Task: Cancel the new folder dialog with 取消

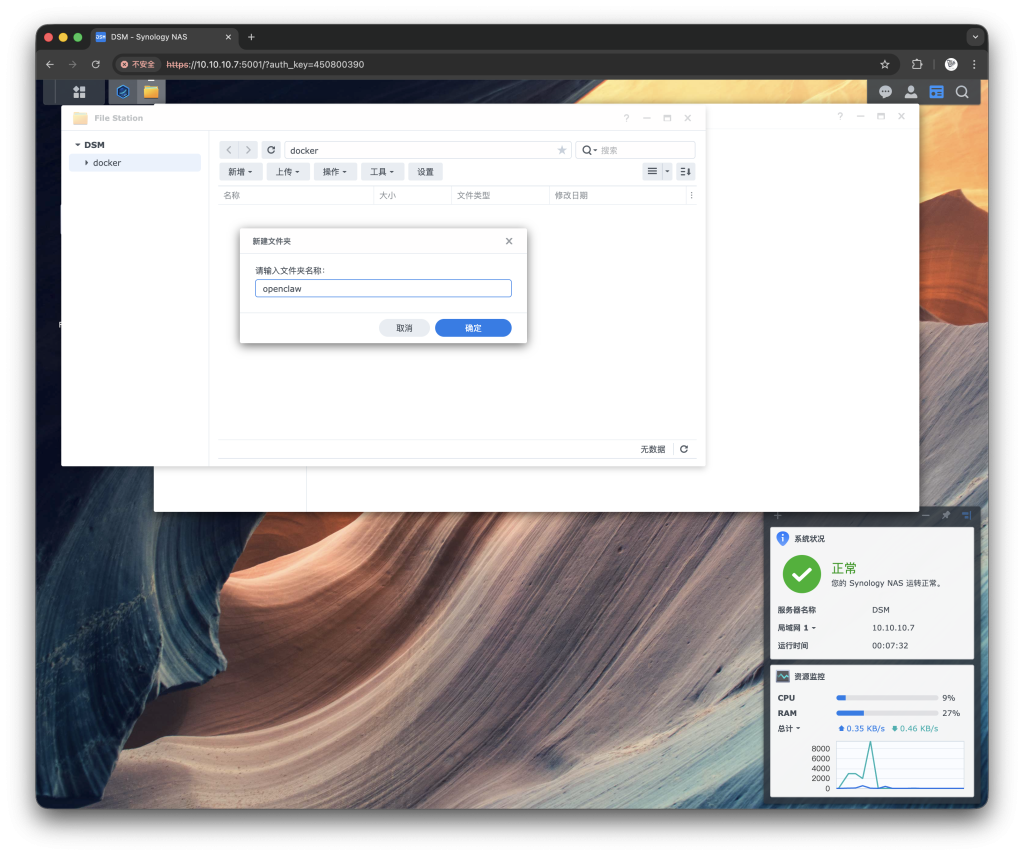Action: 404,328
